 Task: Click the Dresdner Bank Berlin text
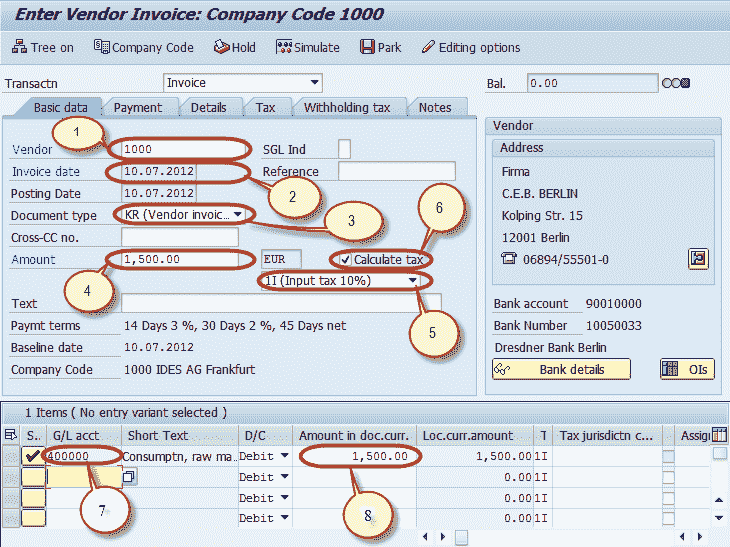[550, 347]
